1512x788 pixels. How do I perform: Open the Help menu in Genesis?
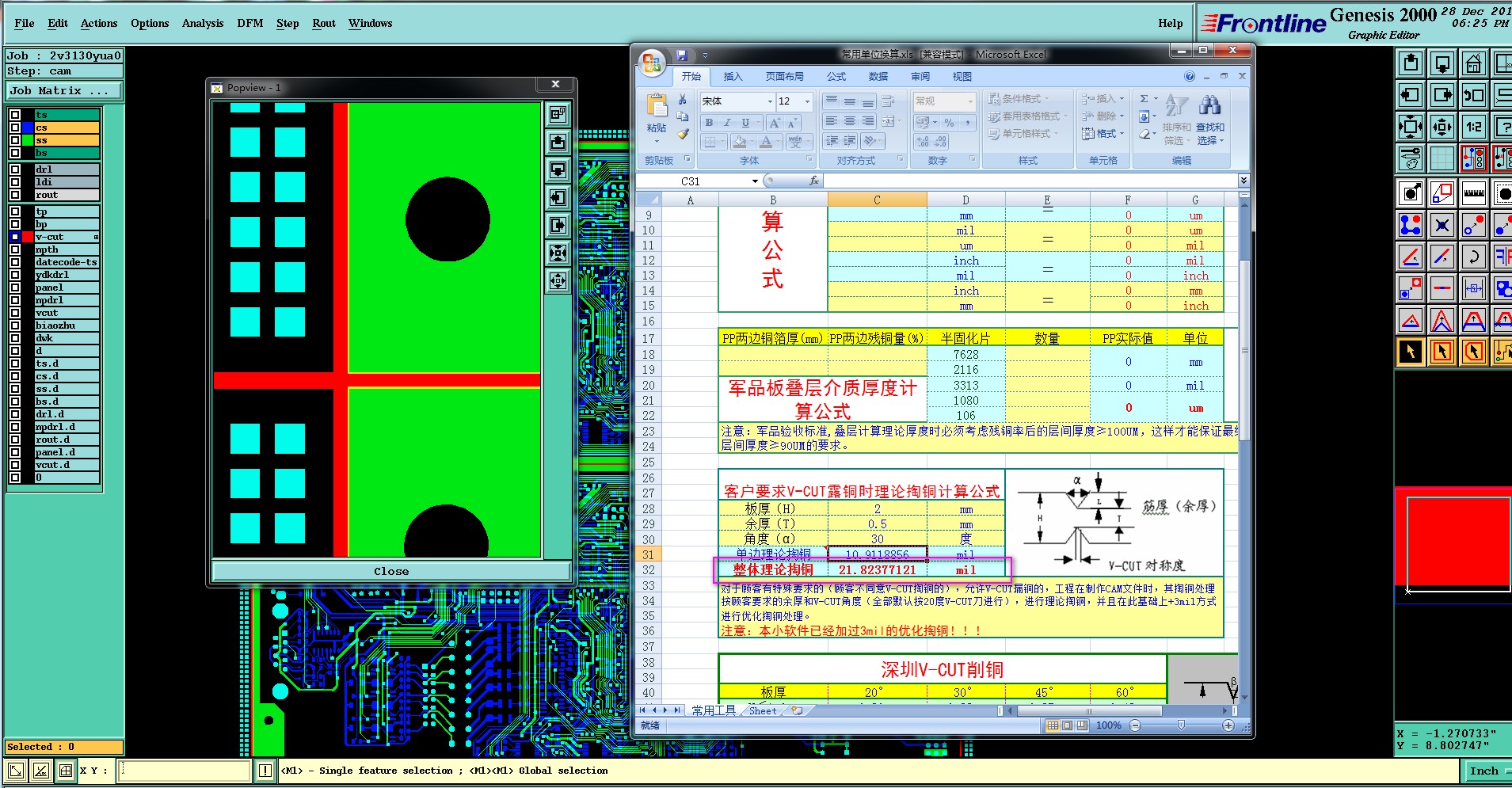[x=1171, y=24]
